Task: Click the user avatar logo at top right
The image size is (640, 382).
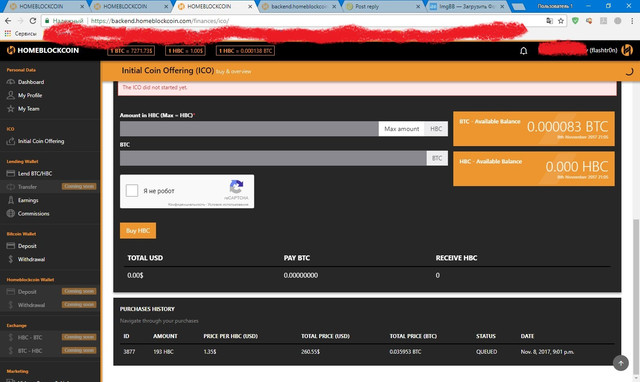Action: [x=627, y=50]
